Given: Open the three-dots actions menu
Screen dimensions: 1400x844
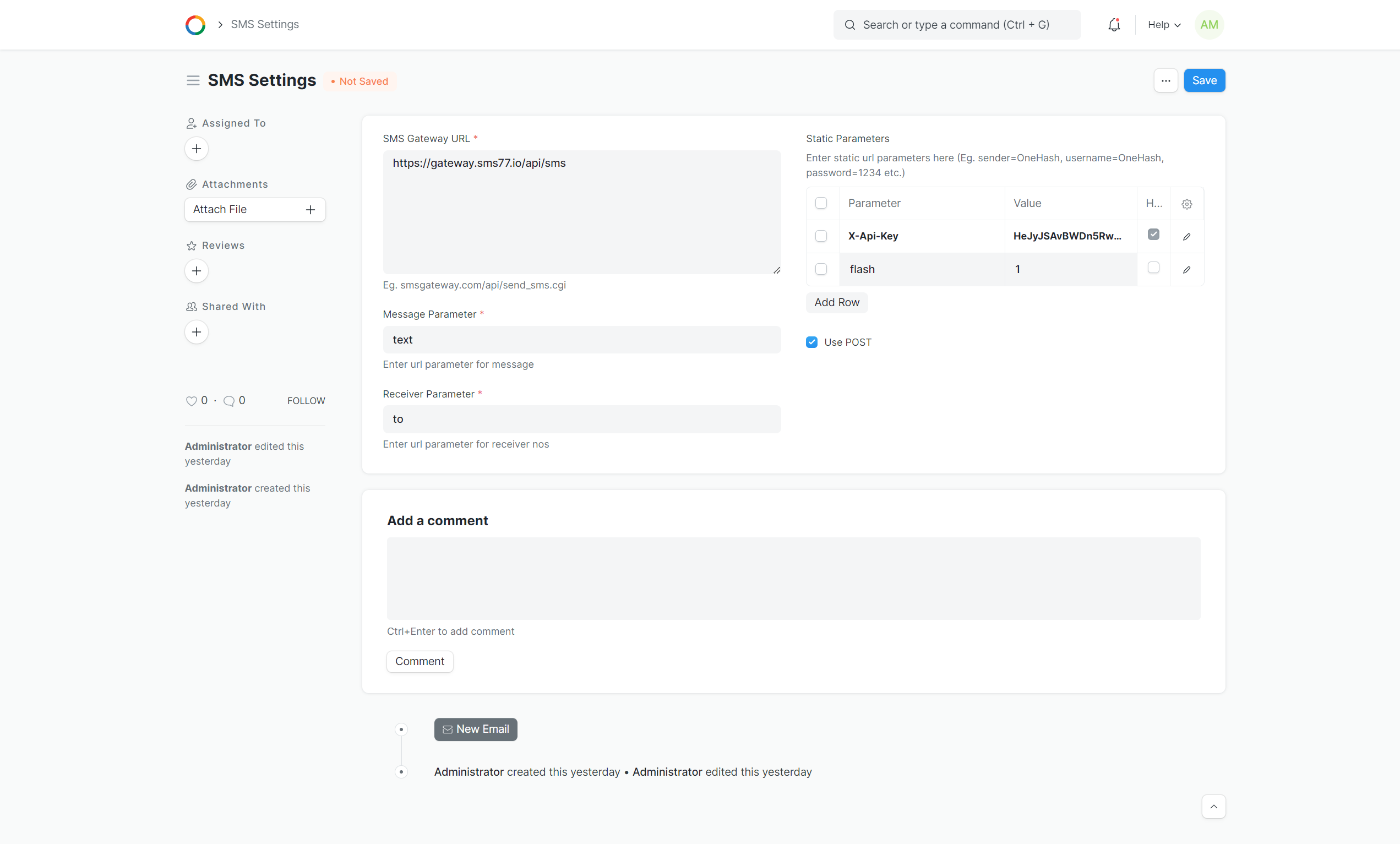Looking at the screenshot, I should click(x=1165, y=81).
